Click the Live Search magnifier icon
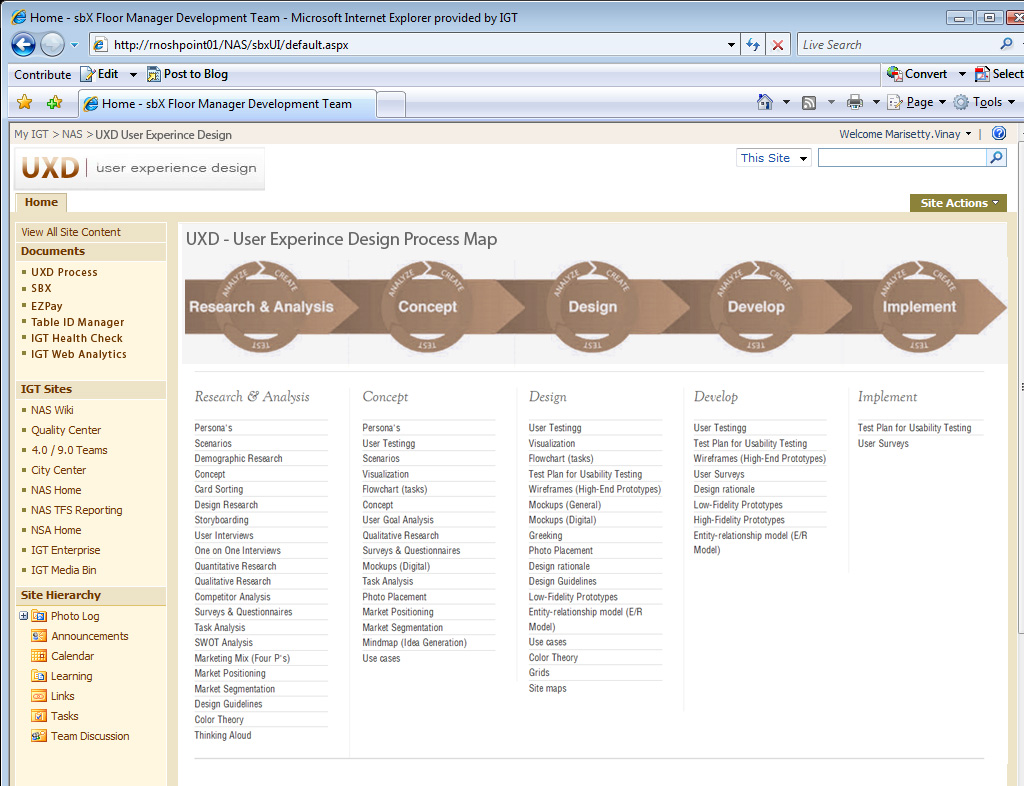This screenshot has width=1024, height=786. pos(1006,44)
